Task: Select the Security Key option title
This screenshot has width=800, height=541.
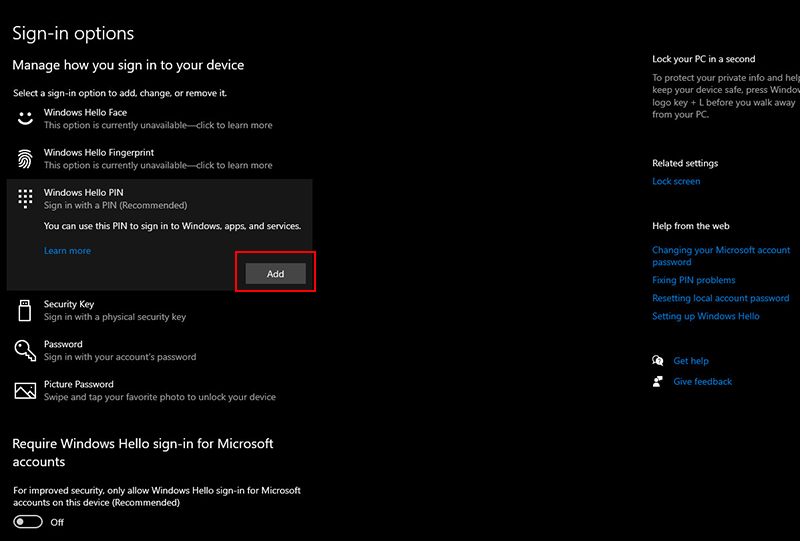Action: click(x=69, y=304)
